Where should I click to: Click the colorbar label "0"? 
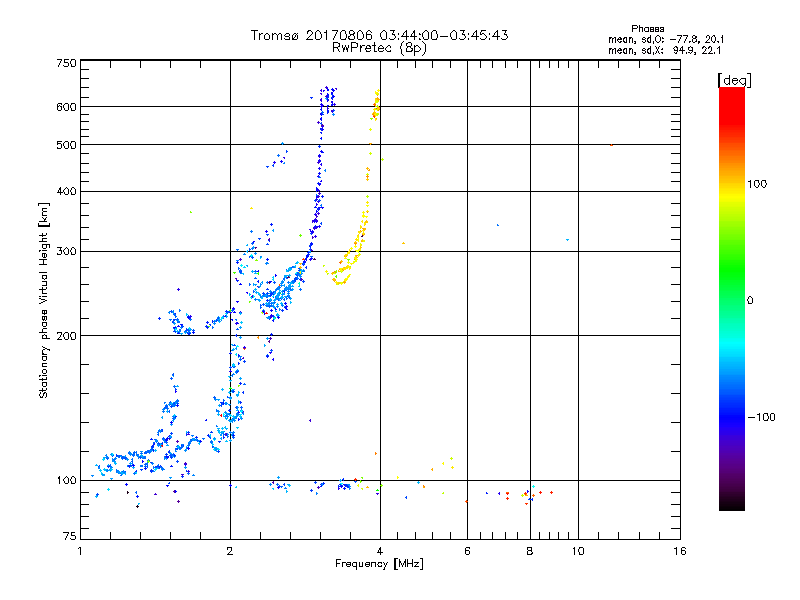point(750,301)
